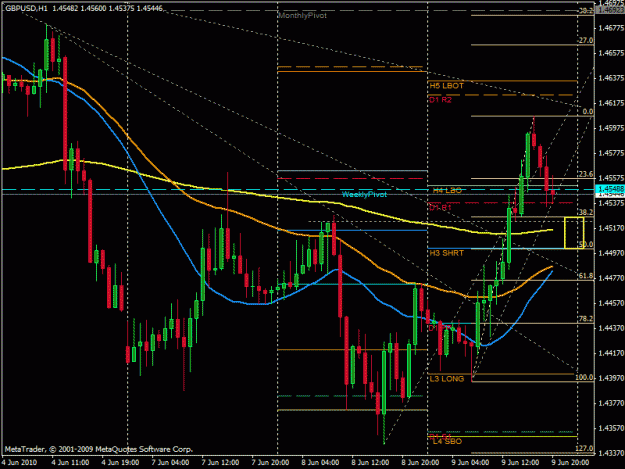Click price axis value 1.43570
The image size is (625, 469).
611,428
